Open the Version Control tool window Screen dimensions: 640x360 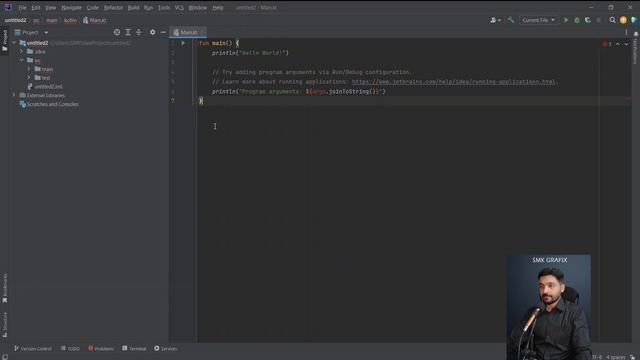pyautogui.click(x=33, y=349)
